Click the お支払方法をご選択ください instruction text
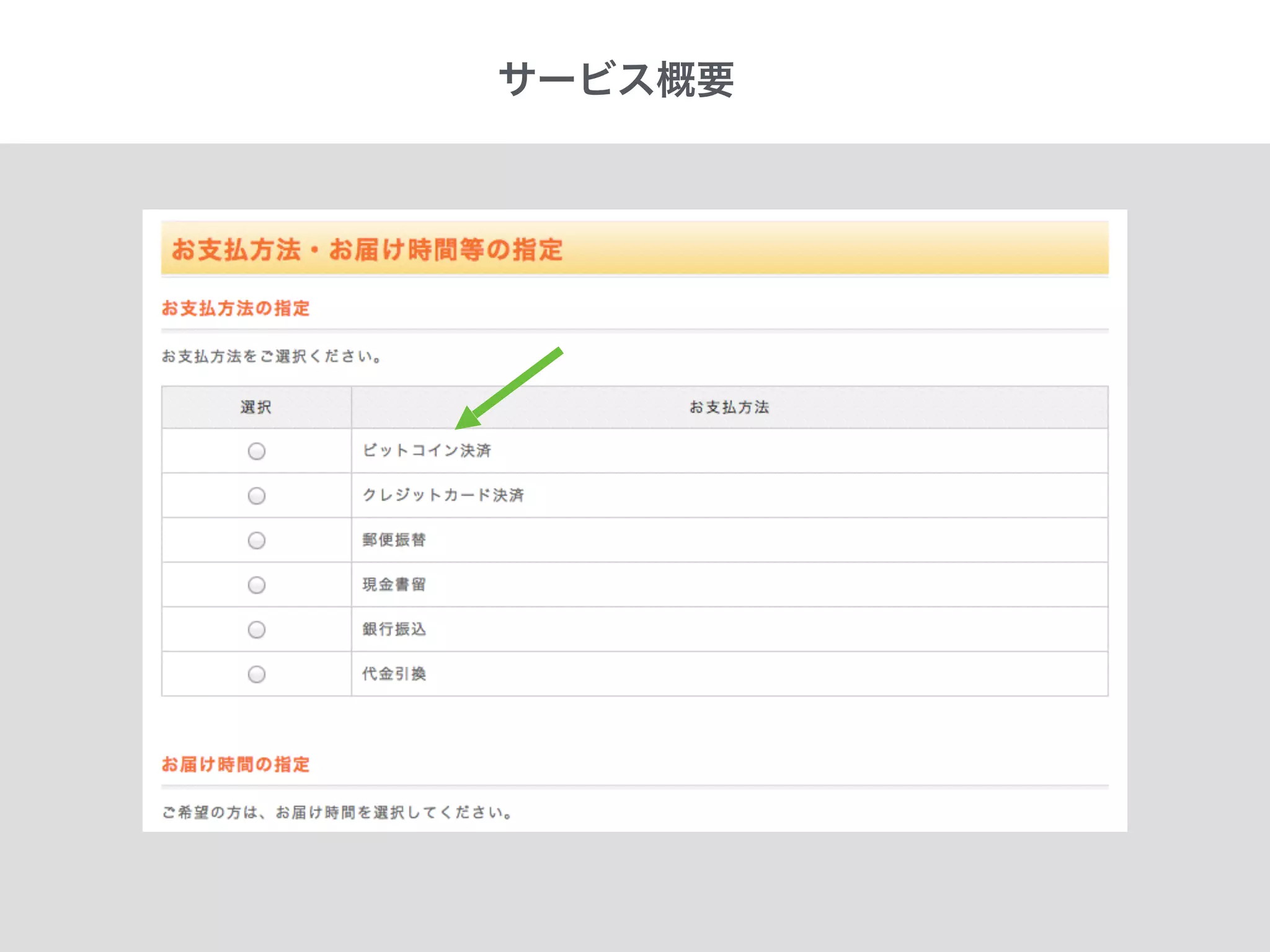Screen dimensions: 1270x952 (x=272, y=356)
